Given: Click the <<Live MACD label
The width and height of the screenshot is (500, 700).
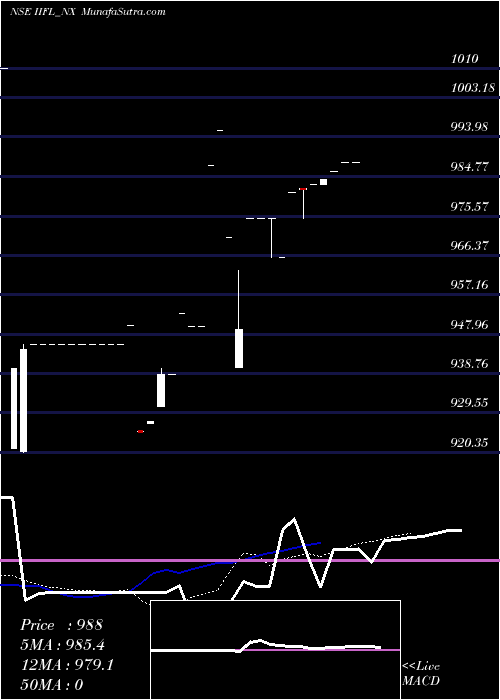Looking at the screenshot, I should [x=421, y=673].
